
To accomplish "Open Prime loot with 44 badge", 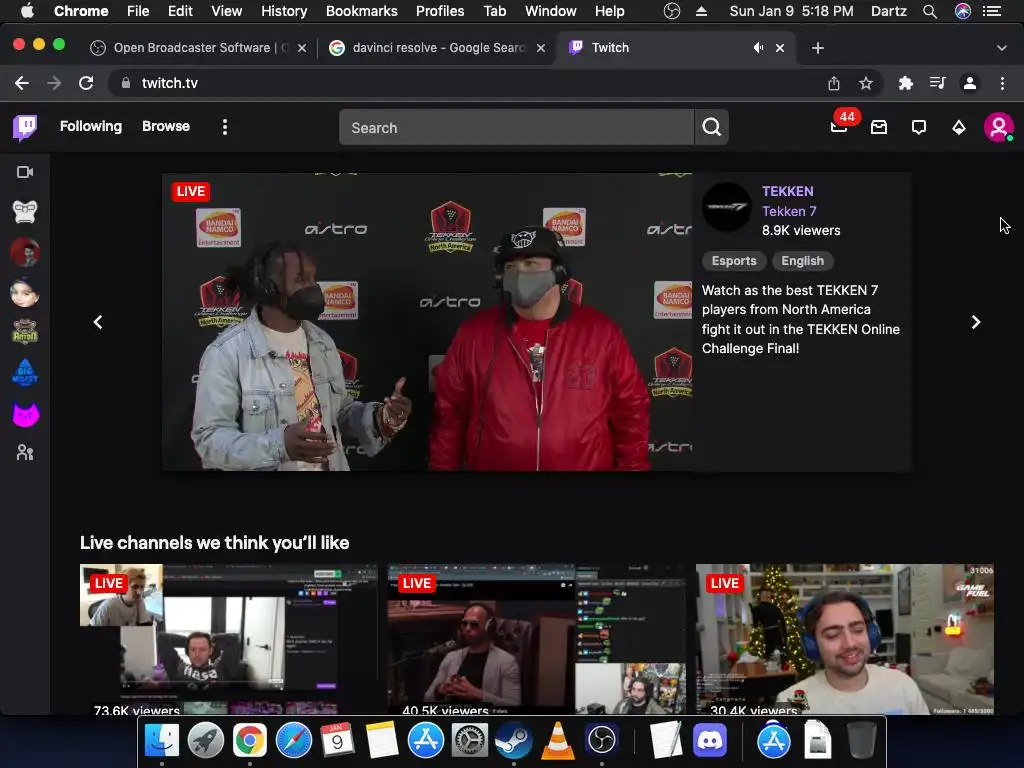I will pos(839,127).
